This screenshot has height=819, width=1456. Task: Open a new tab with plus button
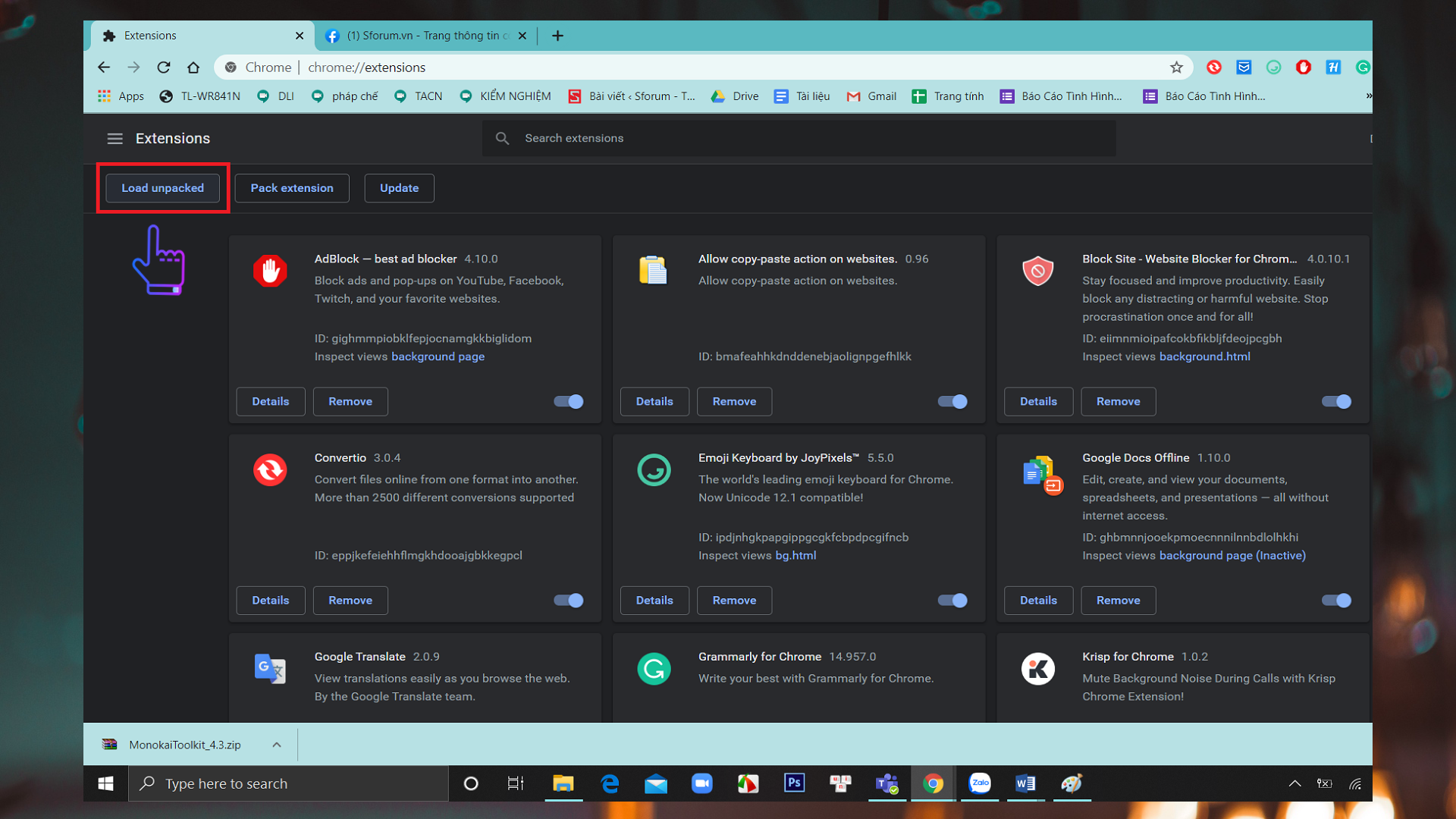click(557, 36)
